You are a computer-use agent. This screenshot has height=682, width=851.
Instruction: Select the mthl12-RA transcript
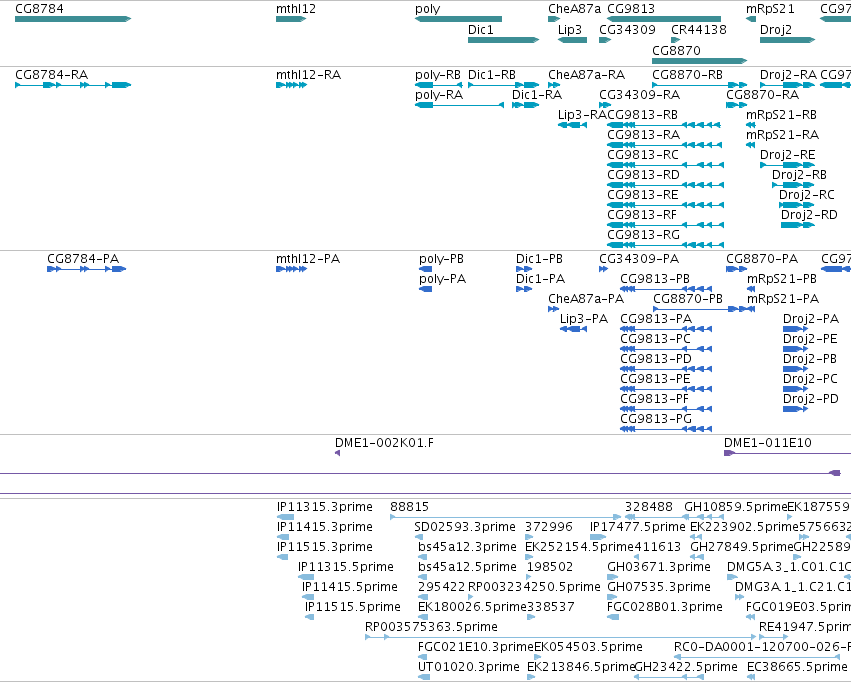291,85
